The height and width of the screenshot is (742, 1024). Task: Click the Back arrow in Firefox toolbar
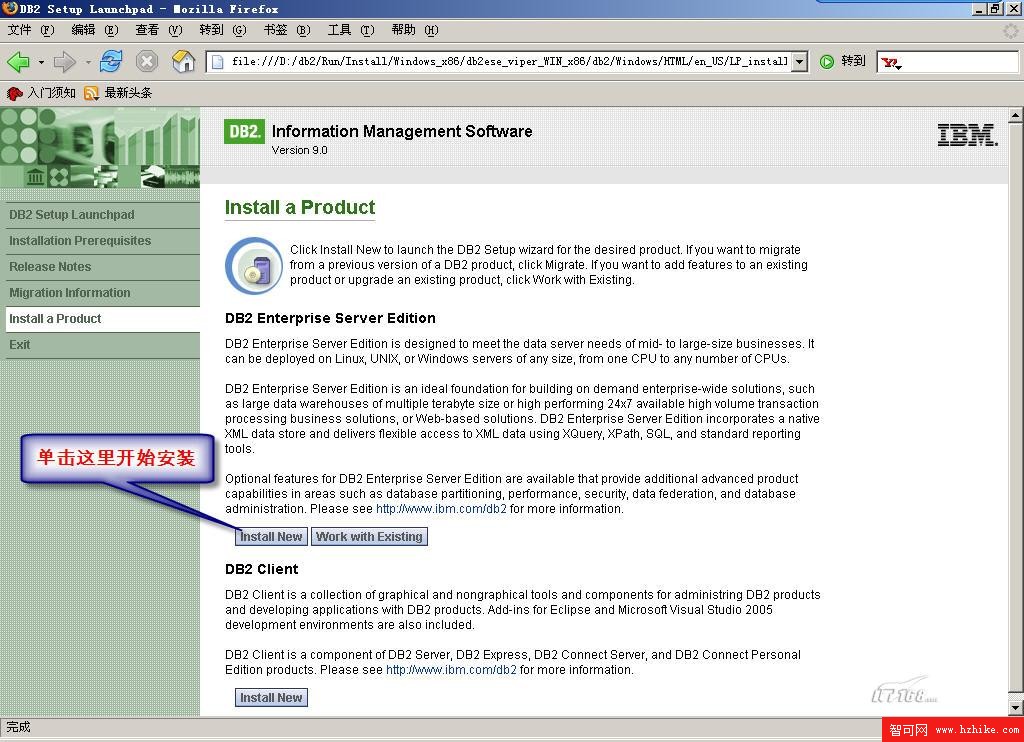tap(18, 62)
